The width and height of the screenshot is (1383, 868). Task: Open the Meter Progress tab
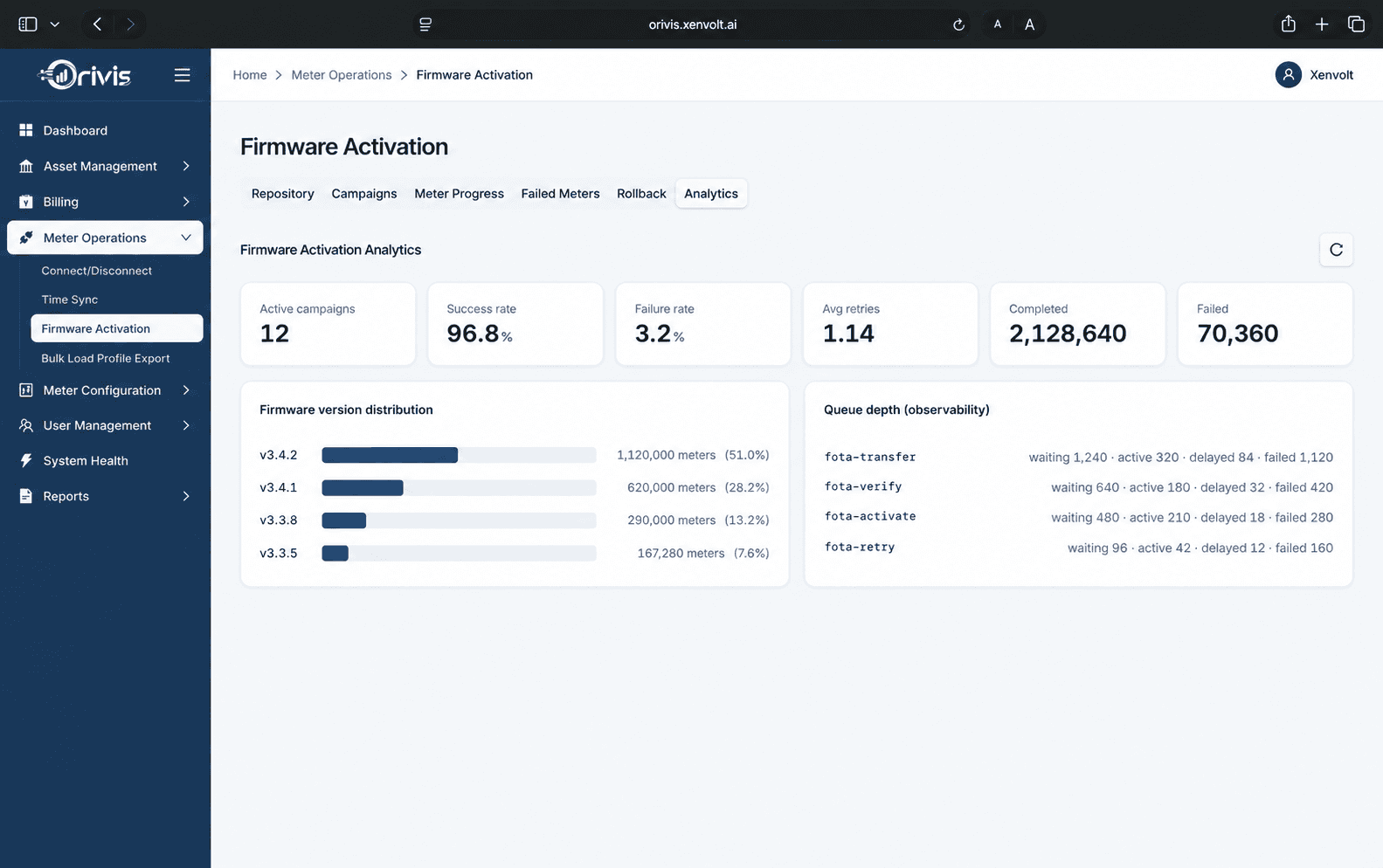tap(459, 194)
